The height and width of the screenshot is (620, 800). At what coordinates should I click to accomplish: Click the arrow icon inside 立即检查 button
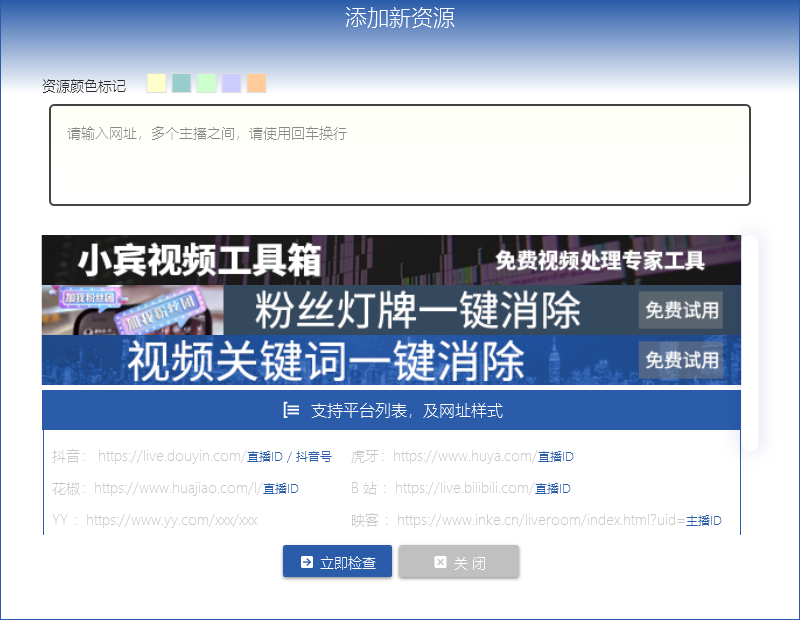click(x=306, y=561)
